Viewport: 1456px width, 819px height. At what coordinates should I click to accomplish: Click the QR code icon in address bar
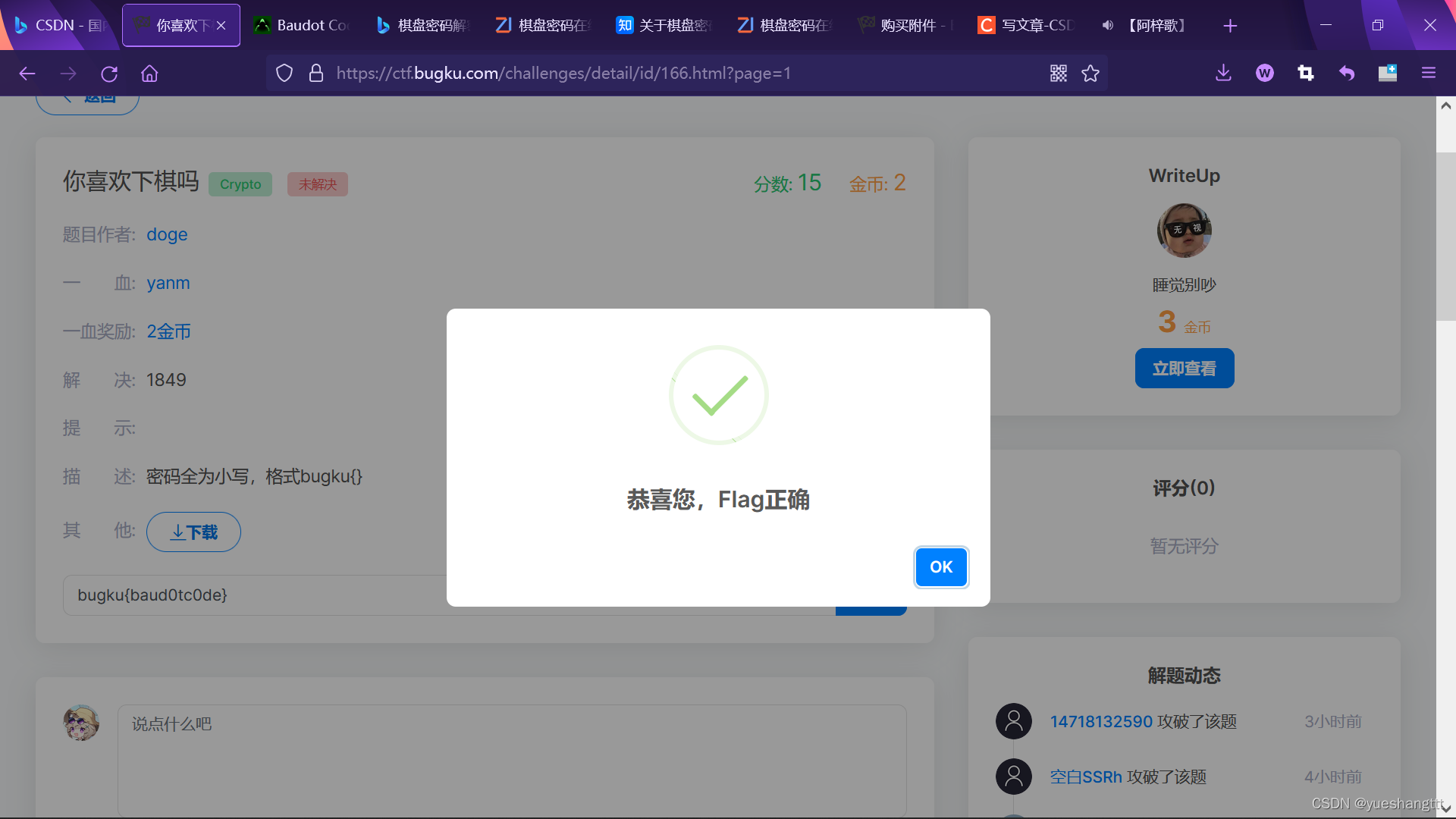click(x=1058, y=74)
